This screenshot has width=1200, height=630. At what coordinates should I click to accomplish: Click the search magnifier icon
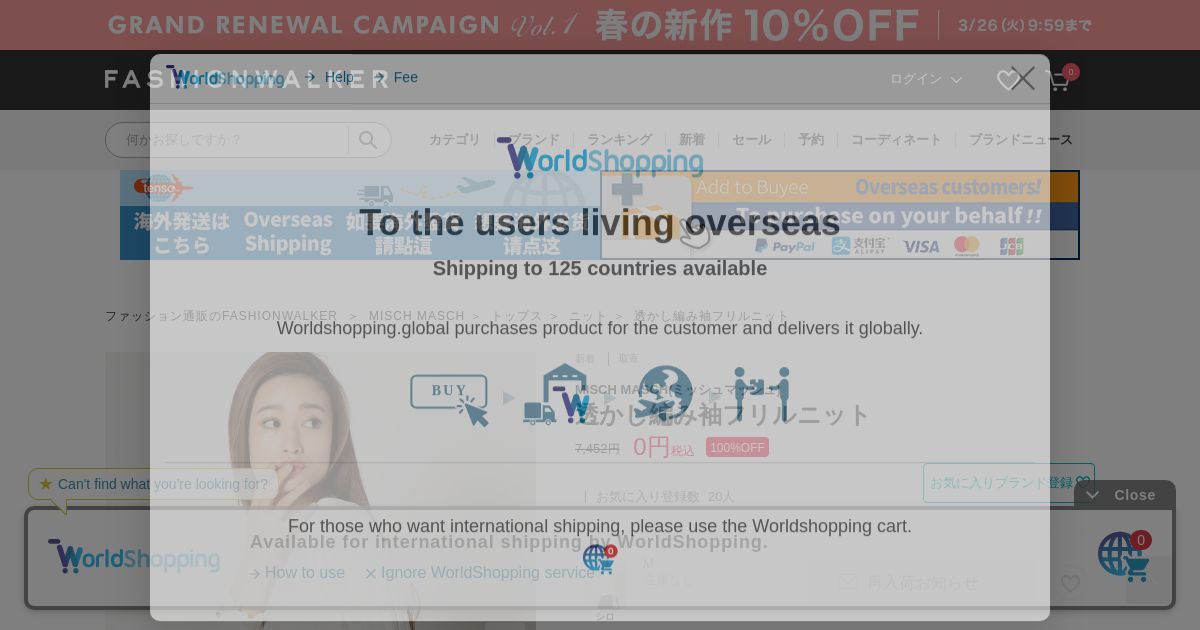369,140
